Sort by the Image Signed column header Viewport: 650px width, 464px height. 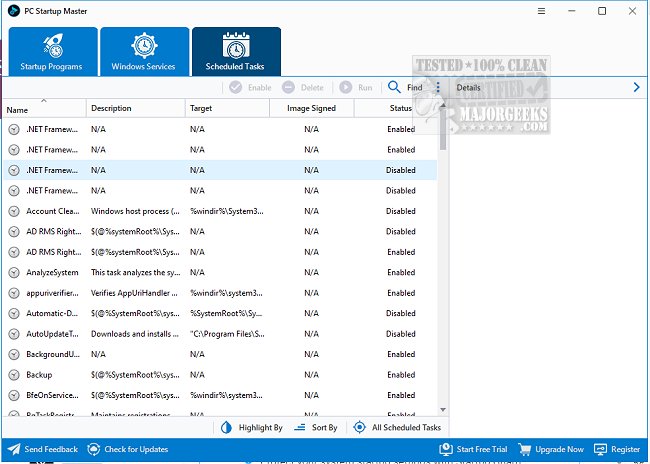[312, 108]
